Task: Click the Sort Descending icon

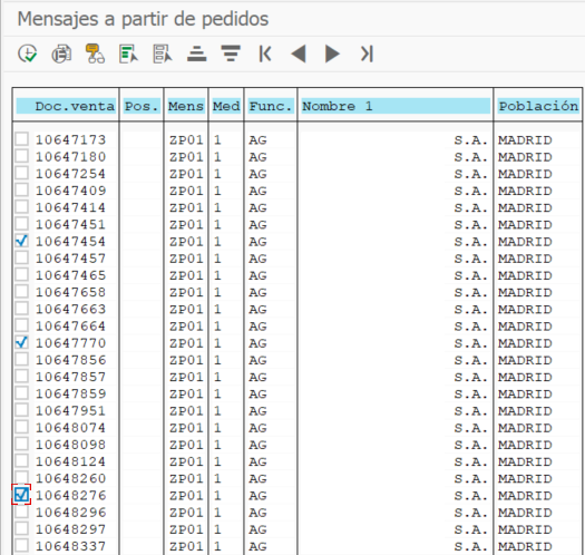Action: coord(231,54)
